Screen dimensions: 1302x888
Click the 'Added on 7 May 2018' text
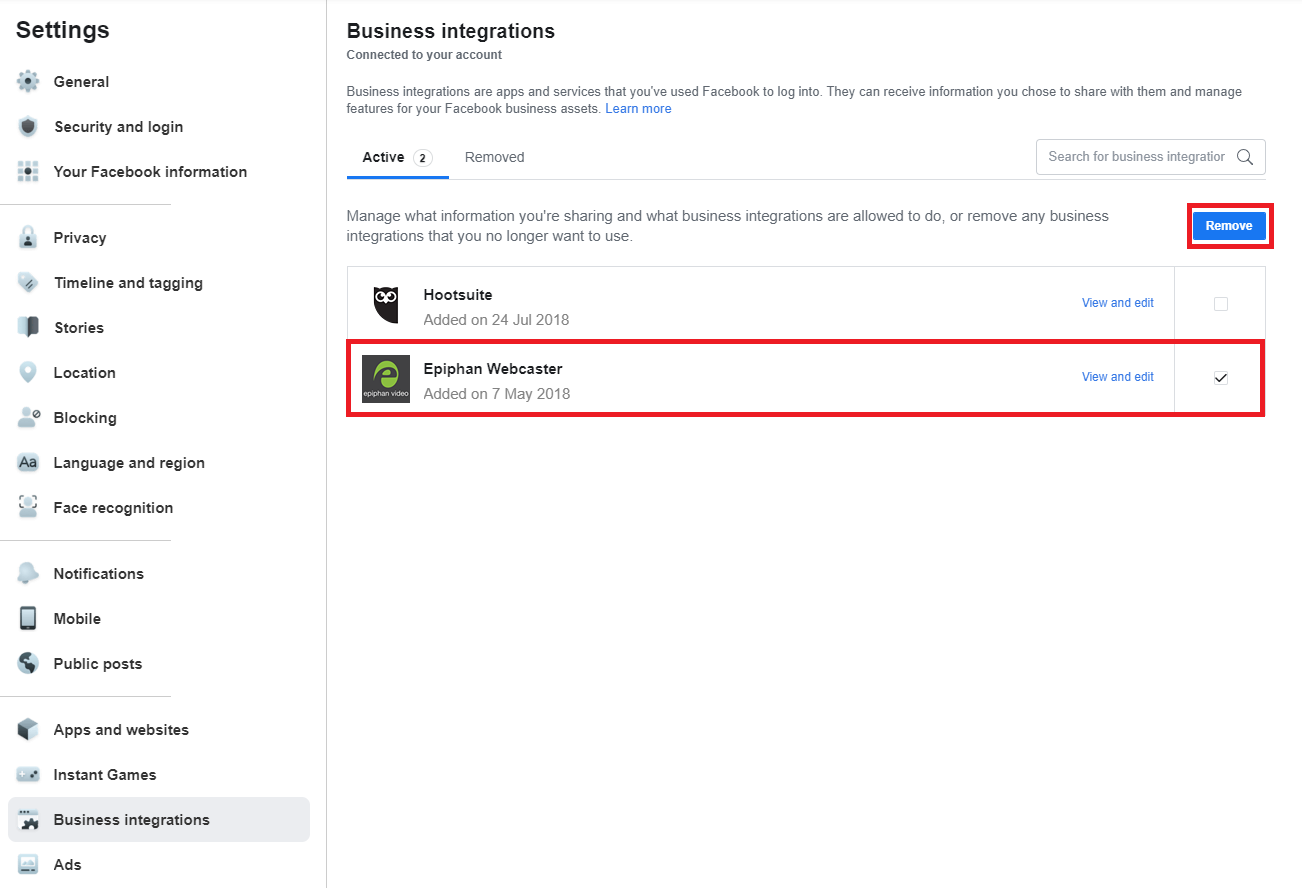coord(497,394)
